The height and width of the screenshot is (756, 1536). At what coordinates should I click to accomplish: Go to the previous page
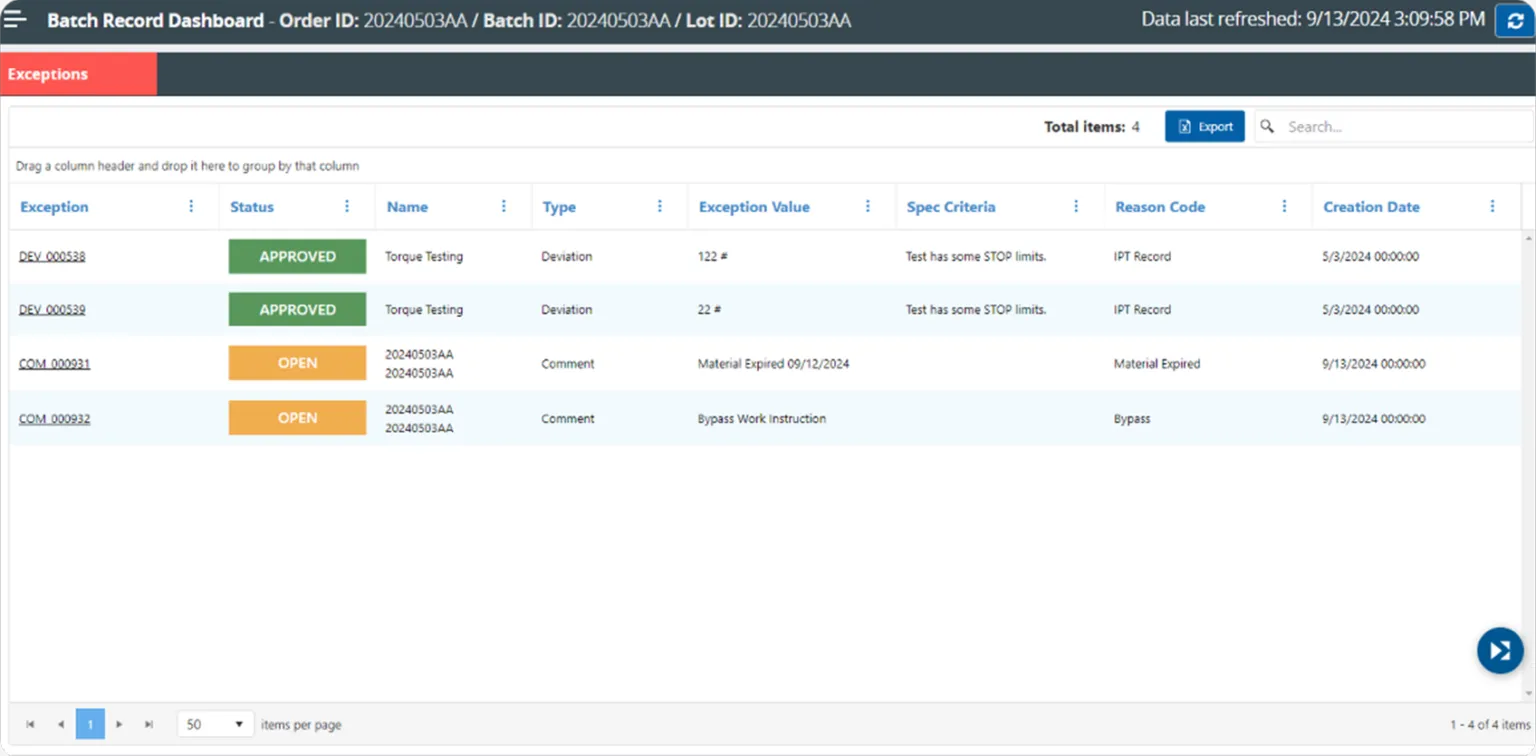[x=61, y=724]
